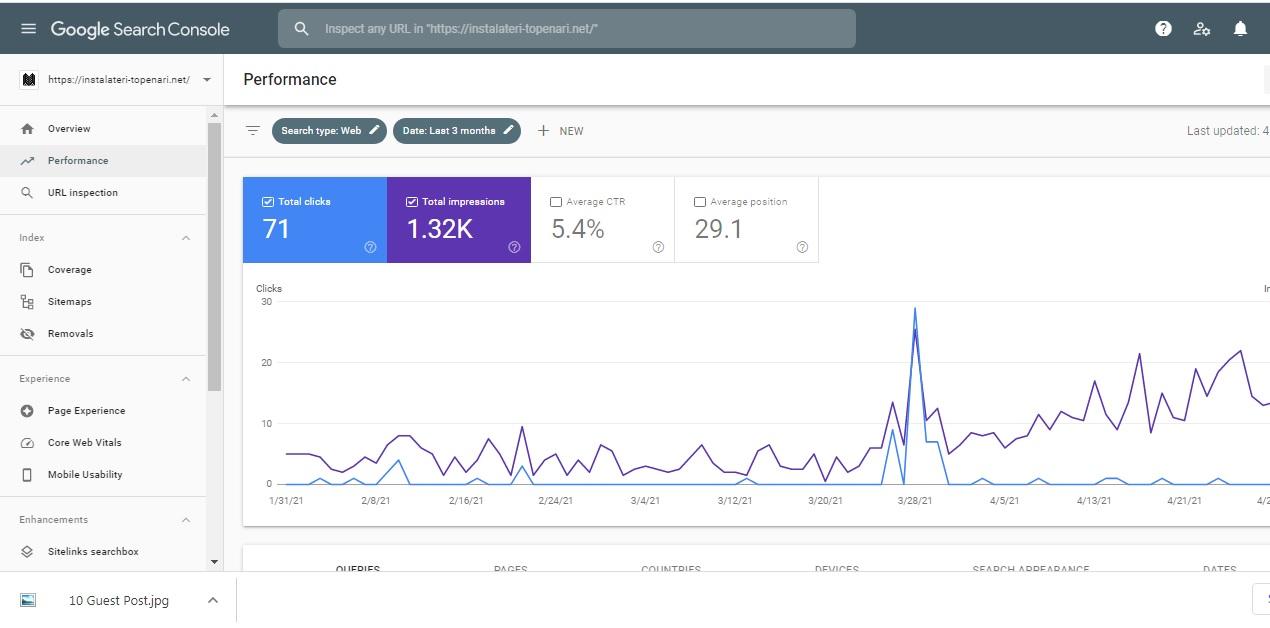The image size is (1270, 628).
Task: Check Average position card
Action: (x=700, y=201)
